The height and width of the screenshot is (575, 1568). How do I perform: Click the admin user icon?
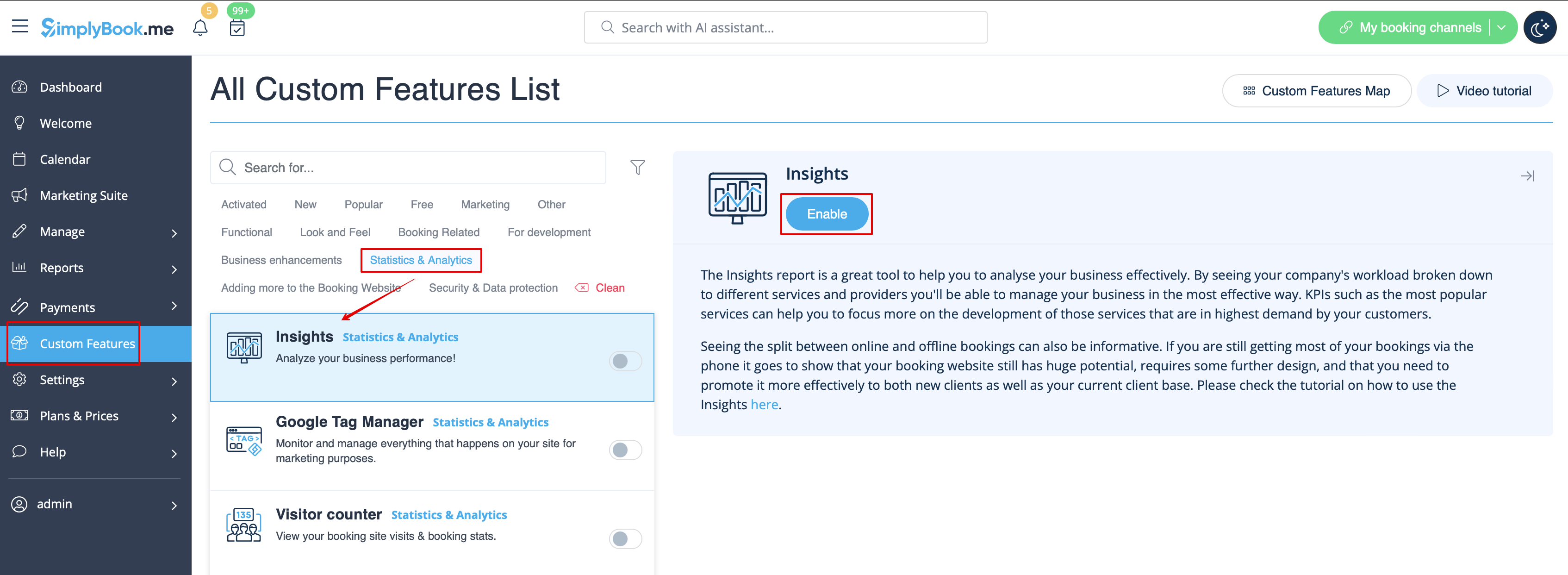pyautogui.click(x=19, y=504)
